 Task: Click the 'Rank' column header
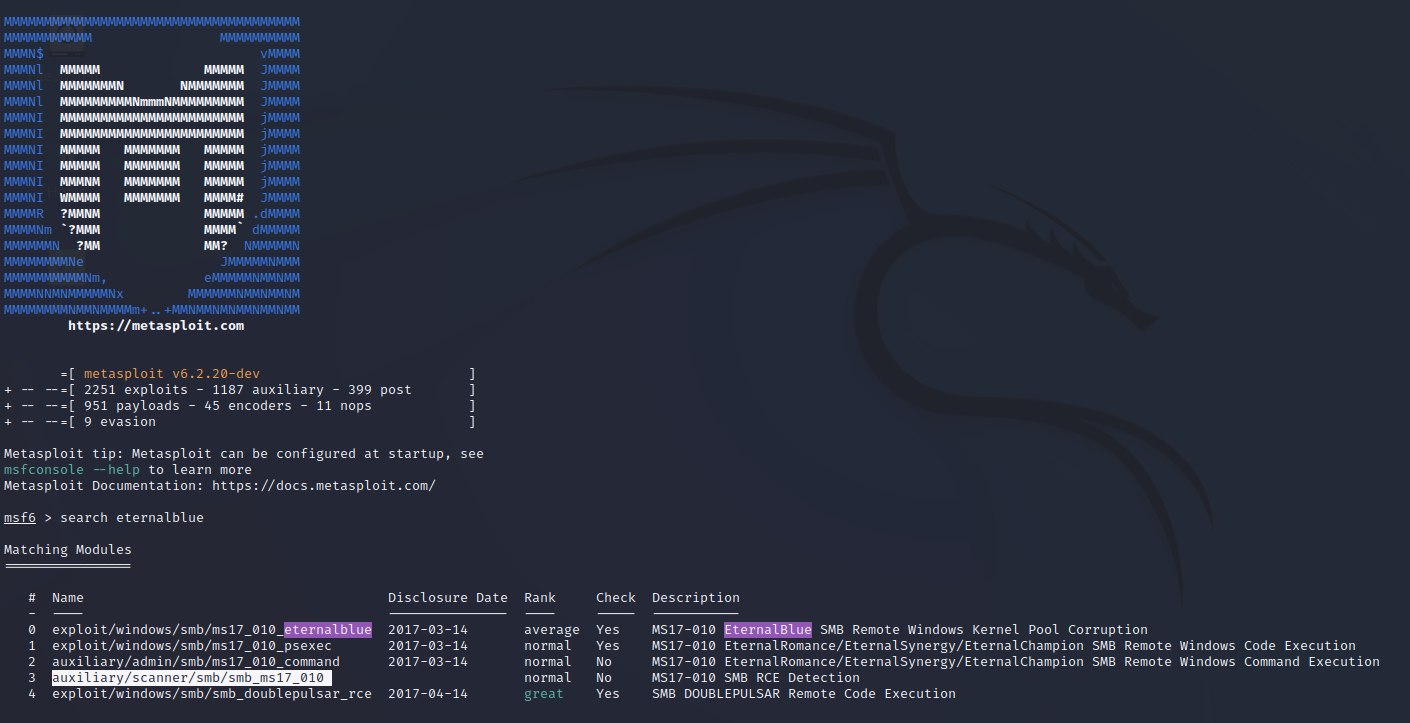[540, 597]
